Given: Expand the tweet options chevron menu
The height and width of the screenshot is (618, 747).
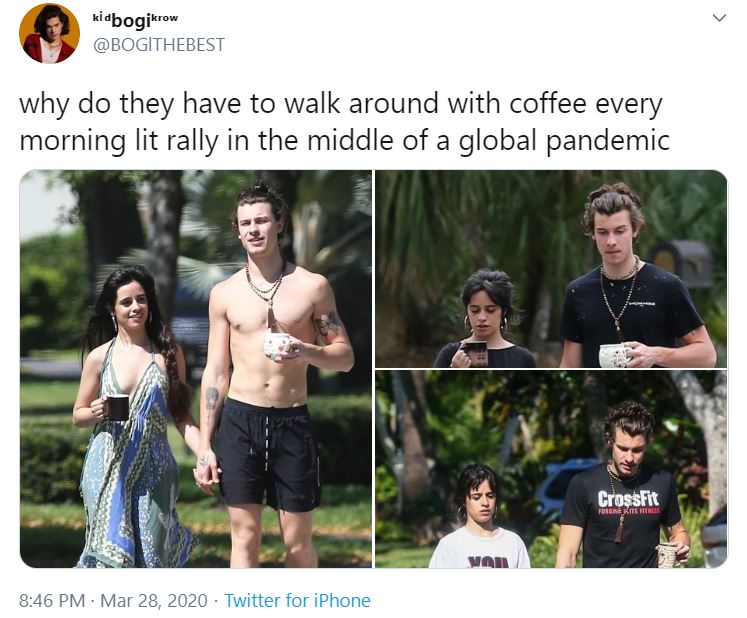Looking at the screenshot, I should (718, 18).
